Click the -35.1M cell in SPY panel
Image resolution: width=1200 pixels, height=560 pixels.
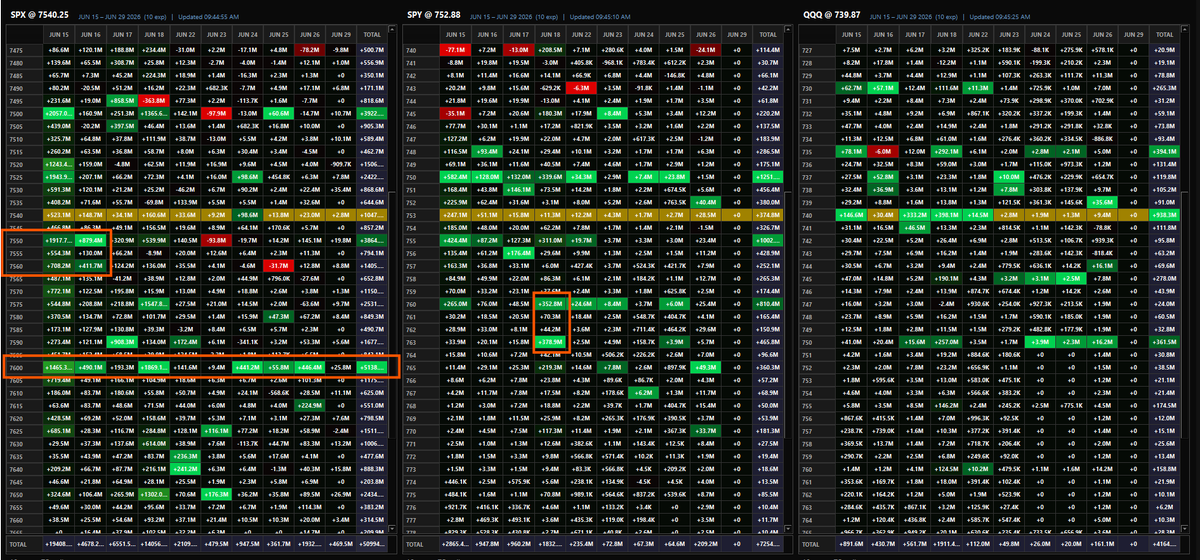456,114
